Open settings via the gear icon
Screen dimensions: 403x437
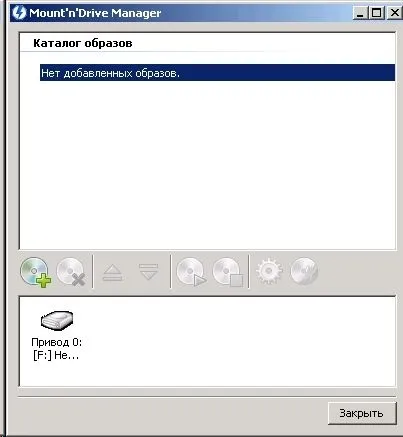click(269, 270)
